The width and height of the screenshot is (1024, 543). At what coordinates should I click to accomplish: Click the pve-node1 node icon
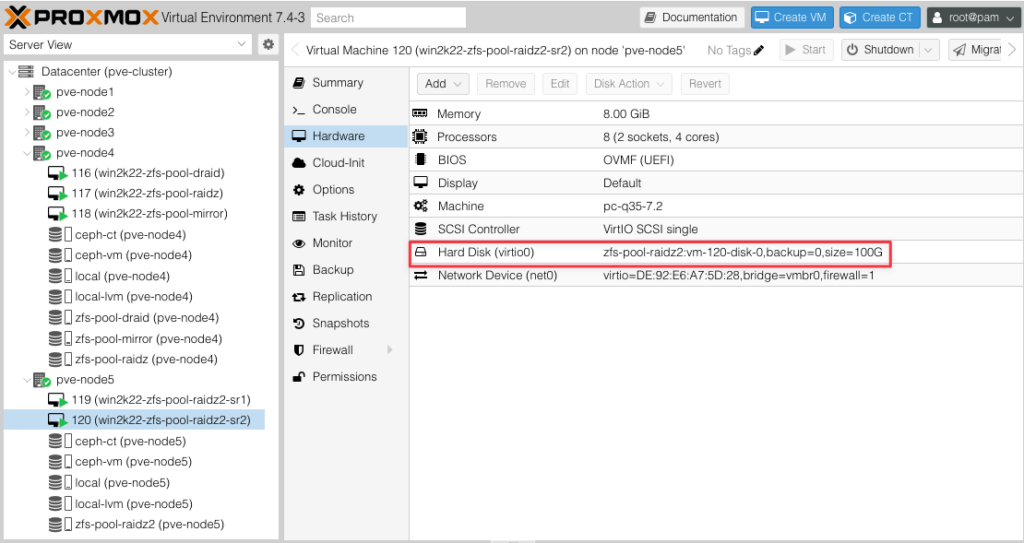click(42, 92)
